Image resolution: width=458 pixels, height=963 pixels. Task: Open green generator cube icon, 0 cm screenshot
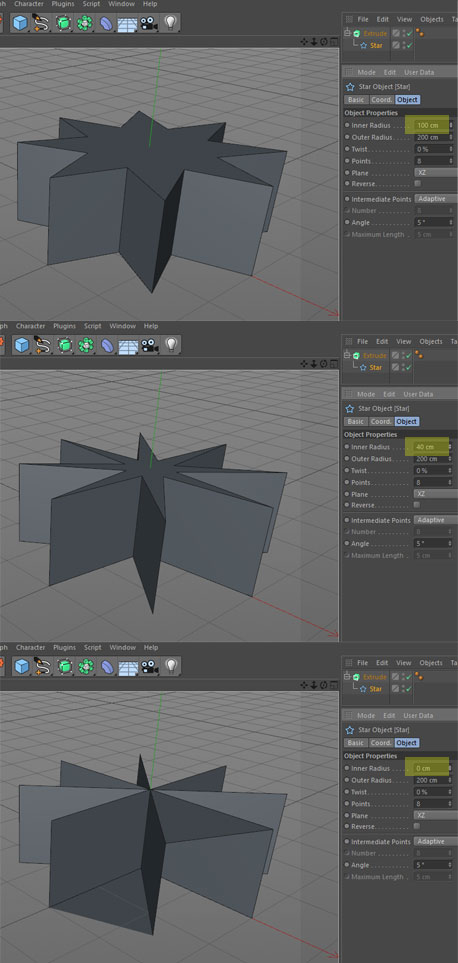64,666
